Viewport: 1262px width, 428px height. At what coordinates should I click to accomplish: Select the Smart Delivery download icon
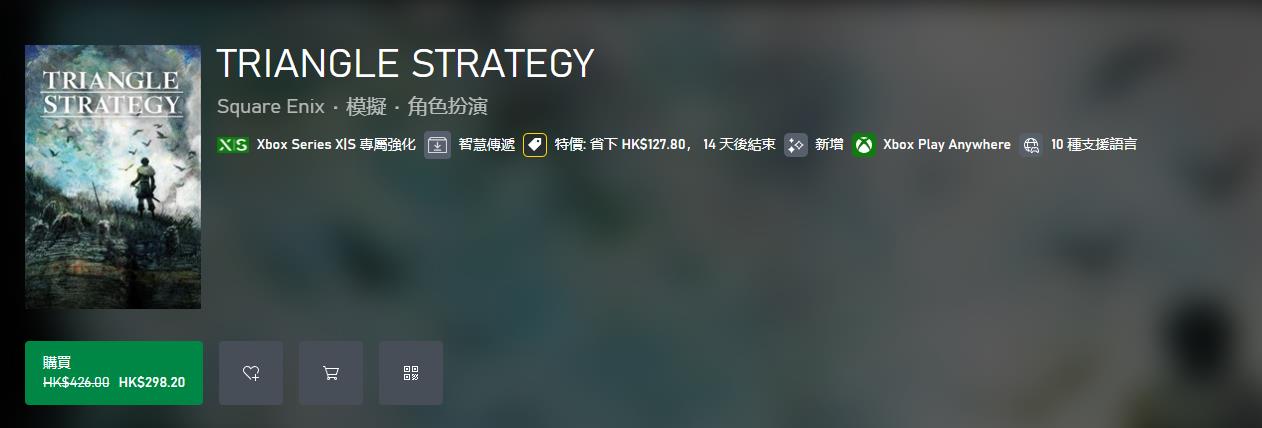pos(437,145)
